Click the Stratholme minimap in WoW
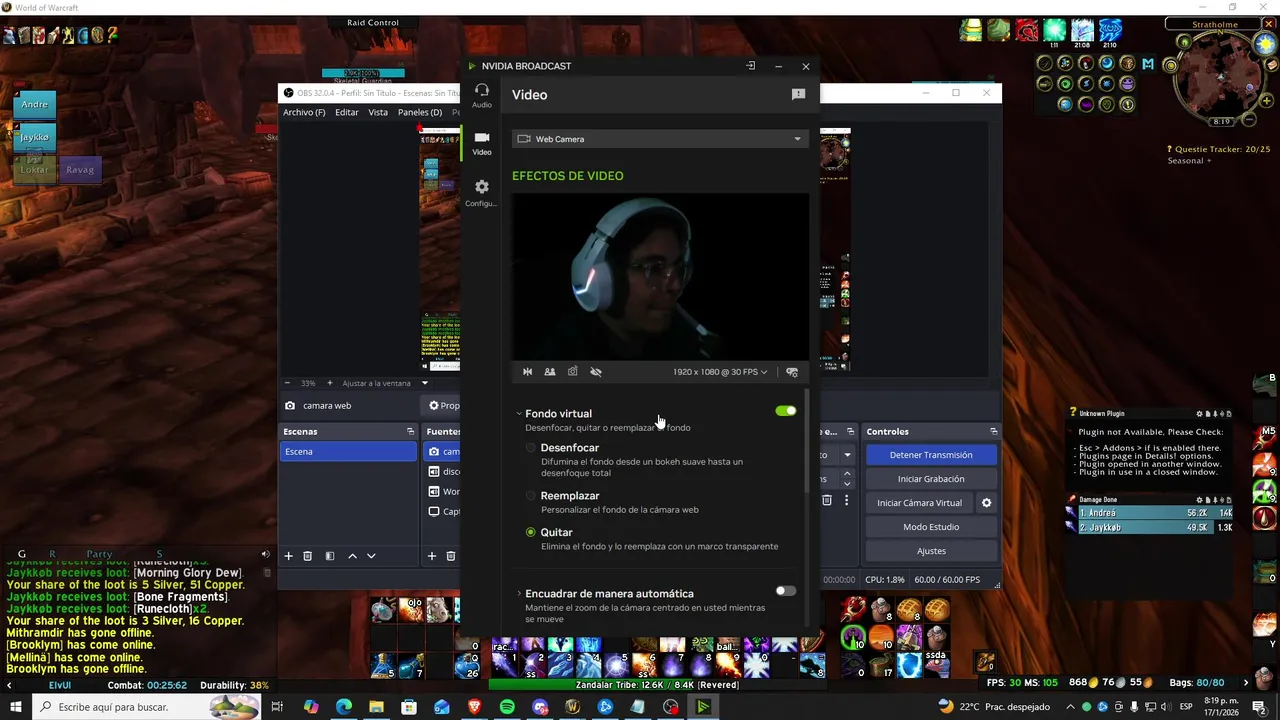Viewport: 1280px width, 720px height. [1221, 75]
